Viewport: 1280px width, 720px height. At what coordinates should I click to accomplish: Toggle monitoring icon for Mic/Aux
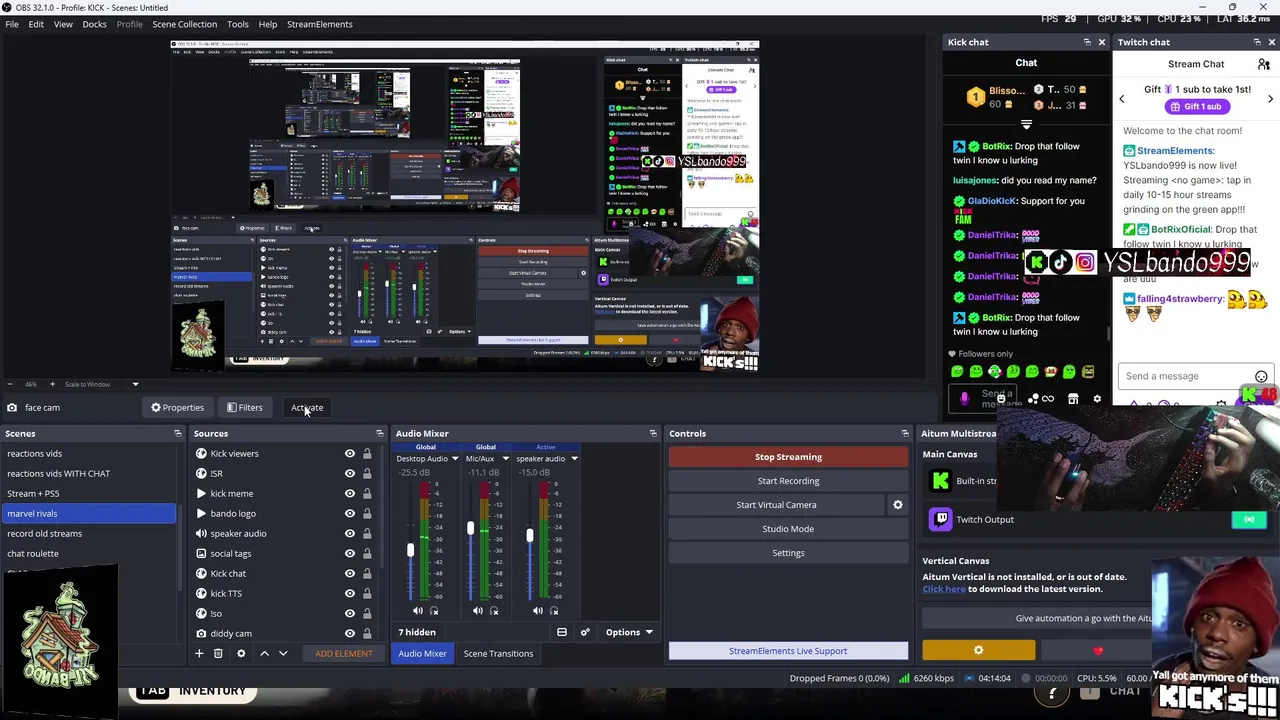click(494, 611)
